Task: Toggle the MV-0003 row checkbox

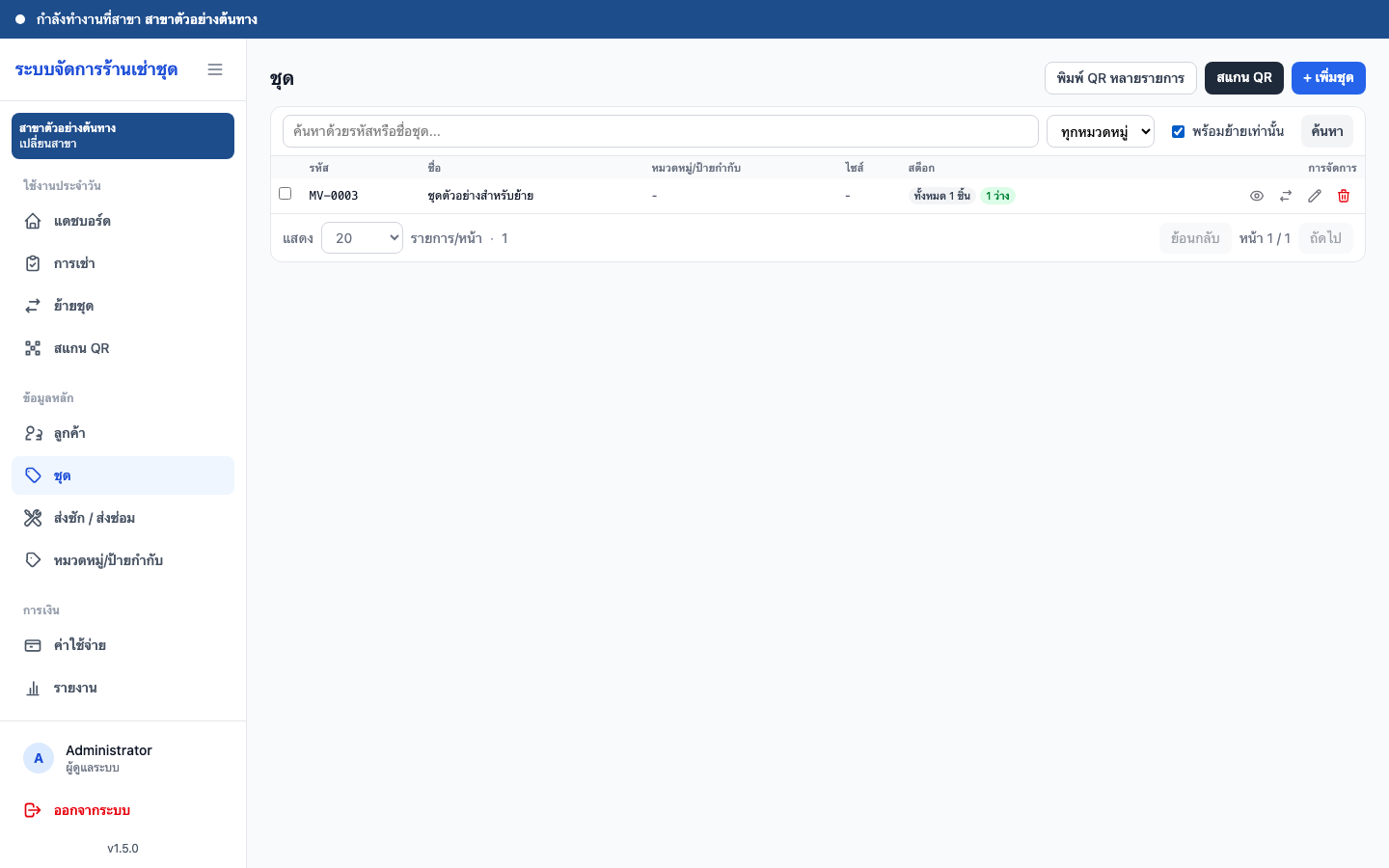Action: tap(285, 194)
